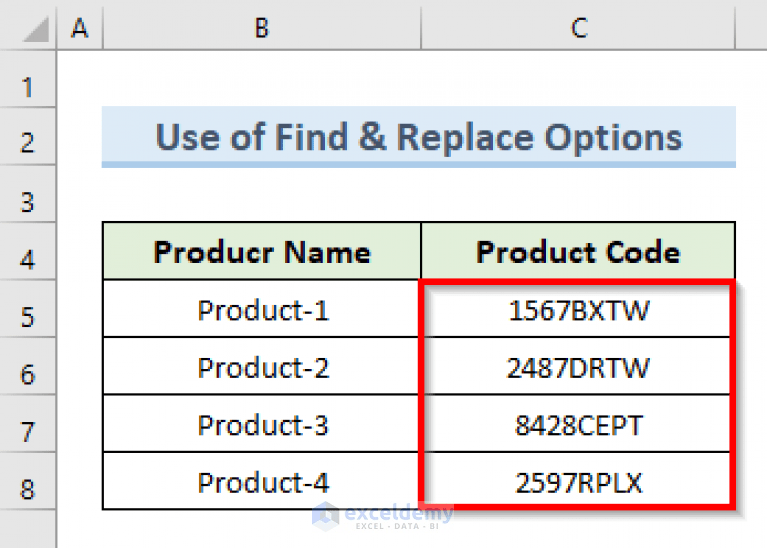767x548 pixels.
Task: Select row 7 header
Action: click(x=28, y=424)
